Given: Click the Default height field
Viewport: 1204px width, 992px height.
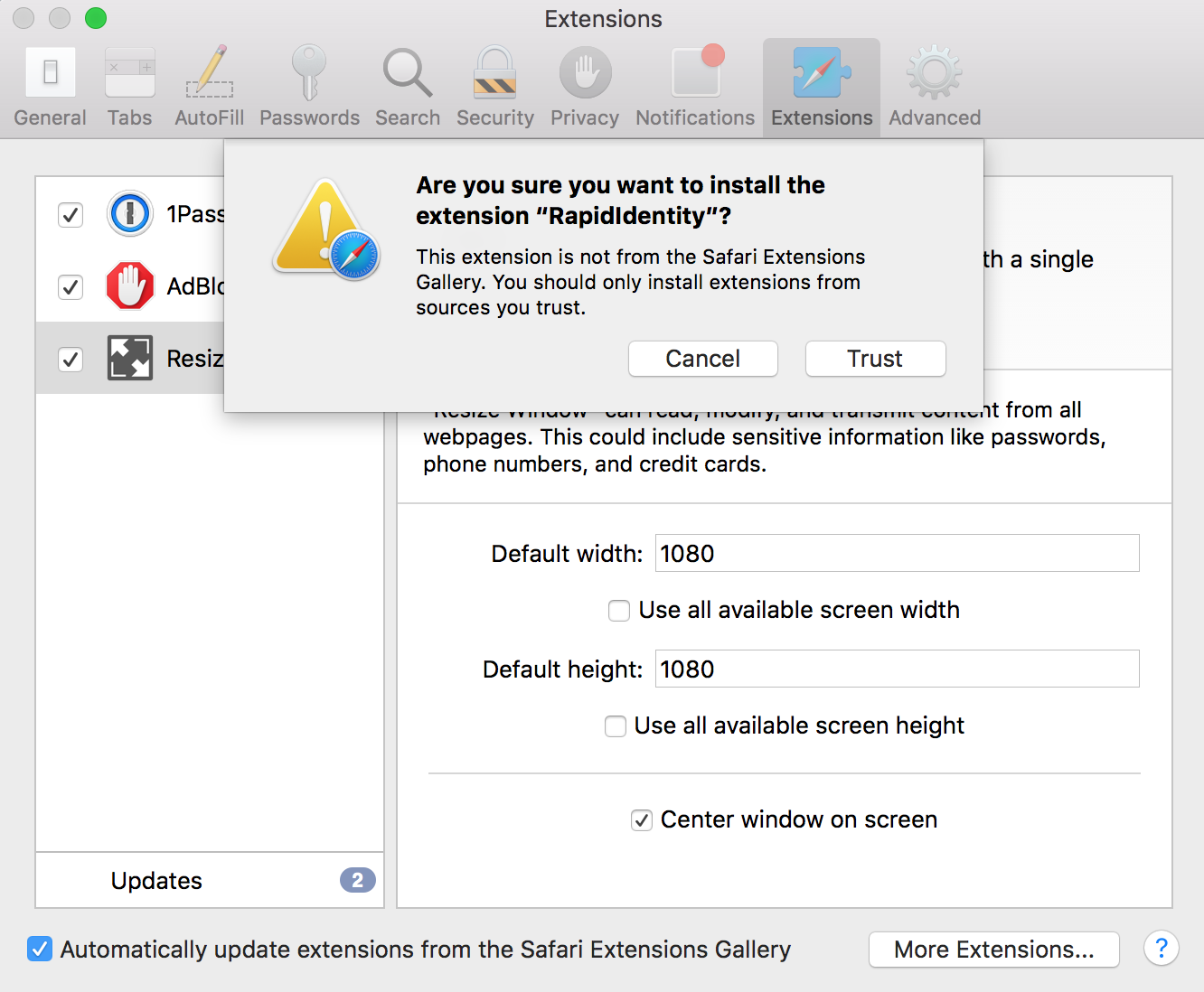Looking at the screenshot, I should pyautogui.click(x=897, y=669).
